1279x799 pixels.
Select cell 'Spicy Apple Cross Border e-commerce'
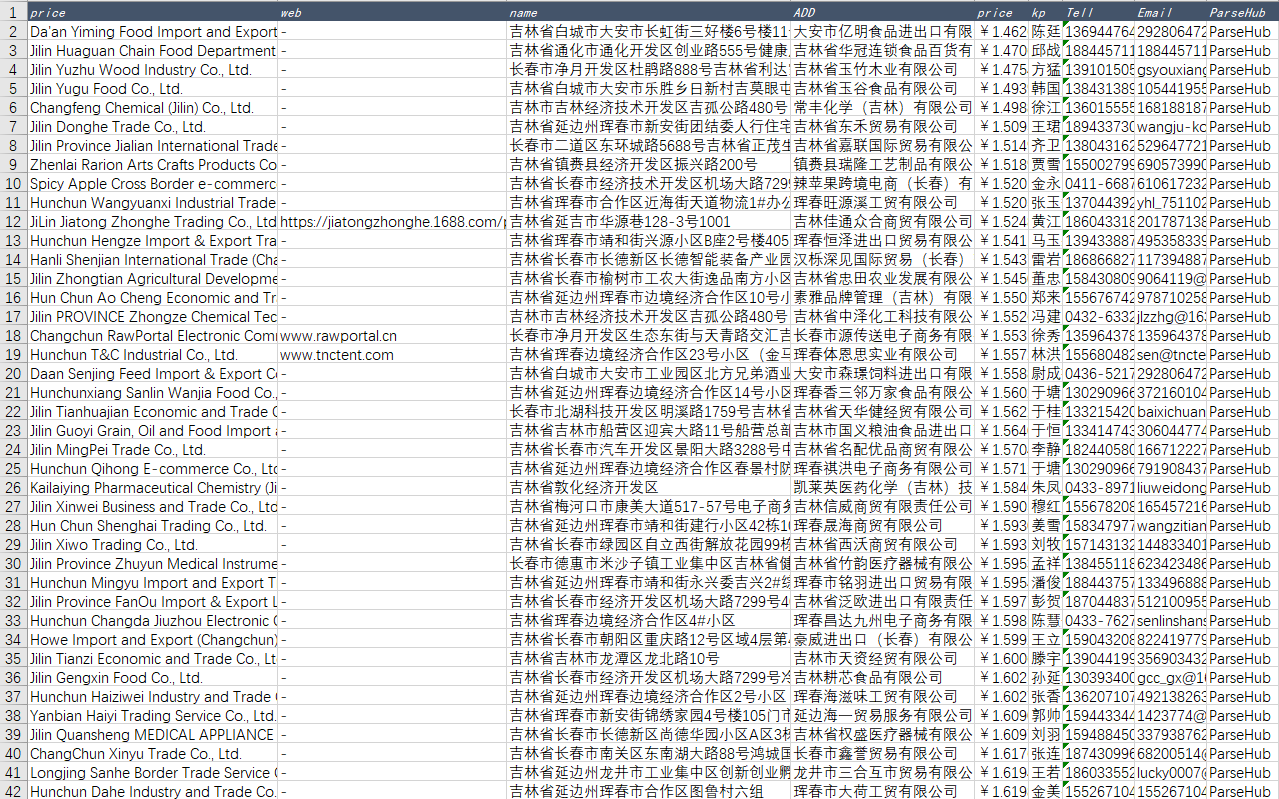click(x=153, y=184)
